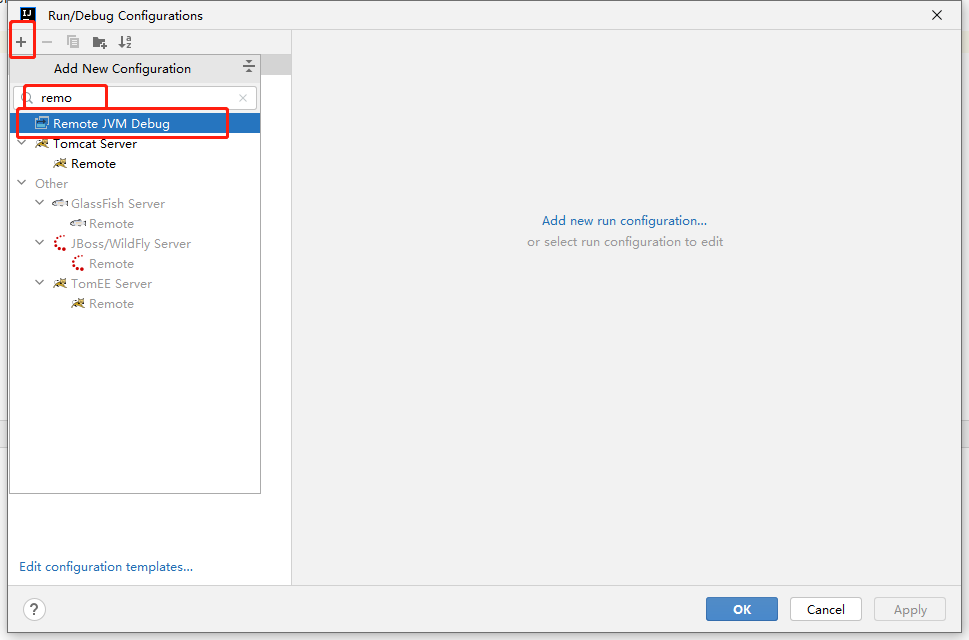The height and width of the screenshot is (640, 969).
Task: Click the collapse icon beside Add New Configuration
Action: click(248, 67)
